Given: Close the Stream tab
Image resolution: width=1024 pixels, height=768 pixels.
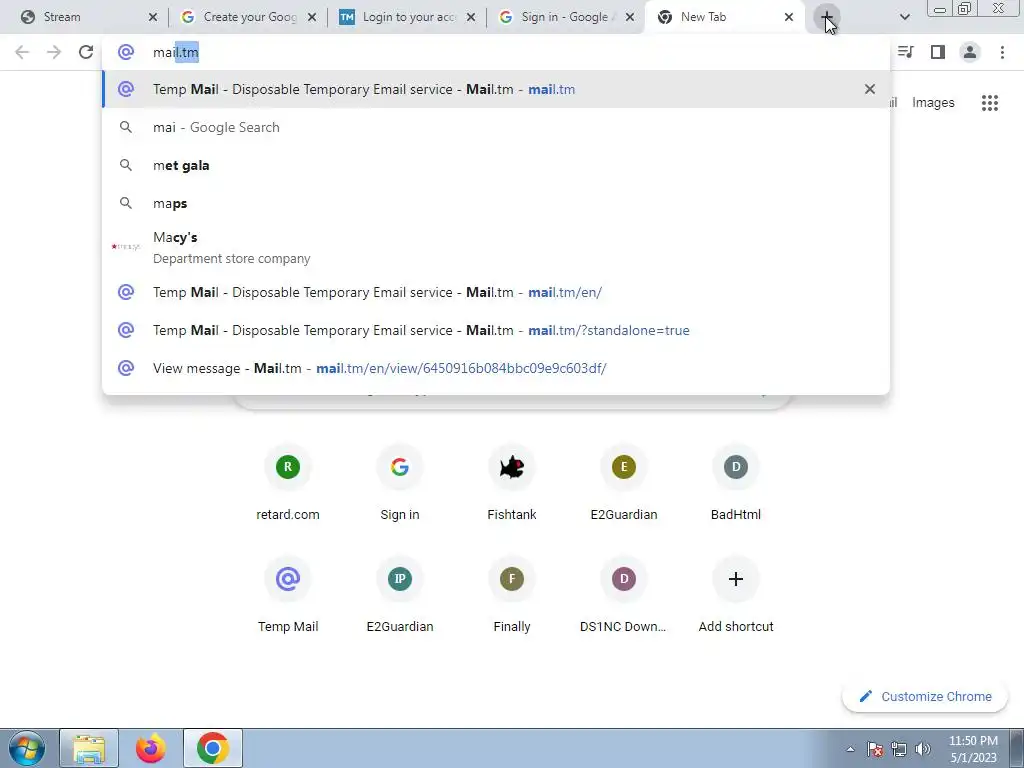Looking at the screenshot, I should click(x=153, y=18).
